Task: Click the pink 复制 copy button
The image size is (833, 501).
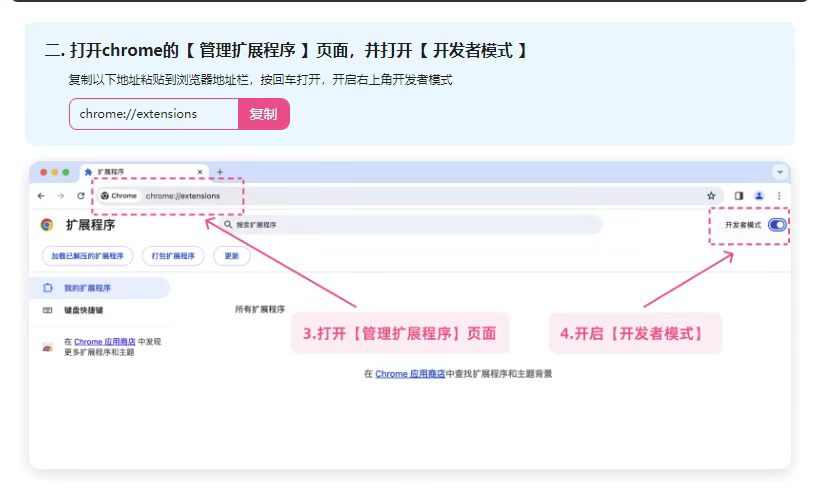Action: pos(264,114)
